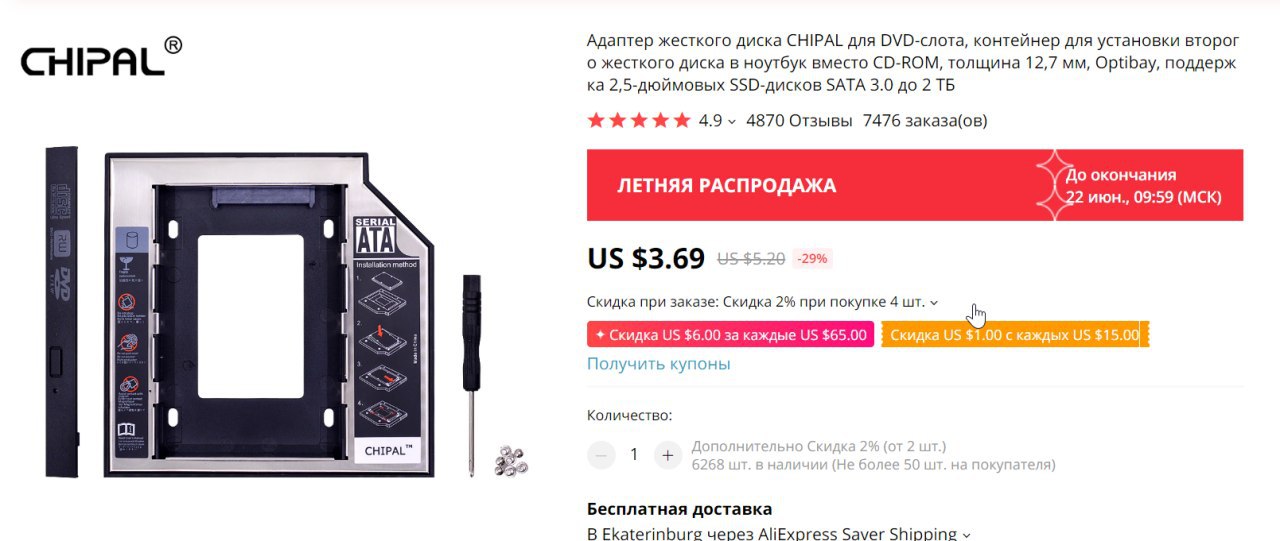Click the Serial ATA label on caddy

(x=375, y=236)
